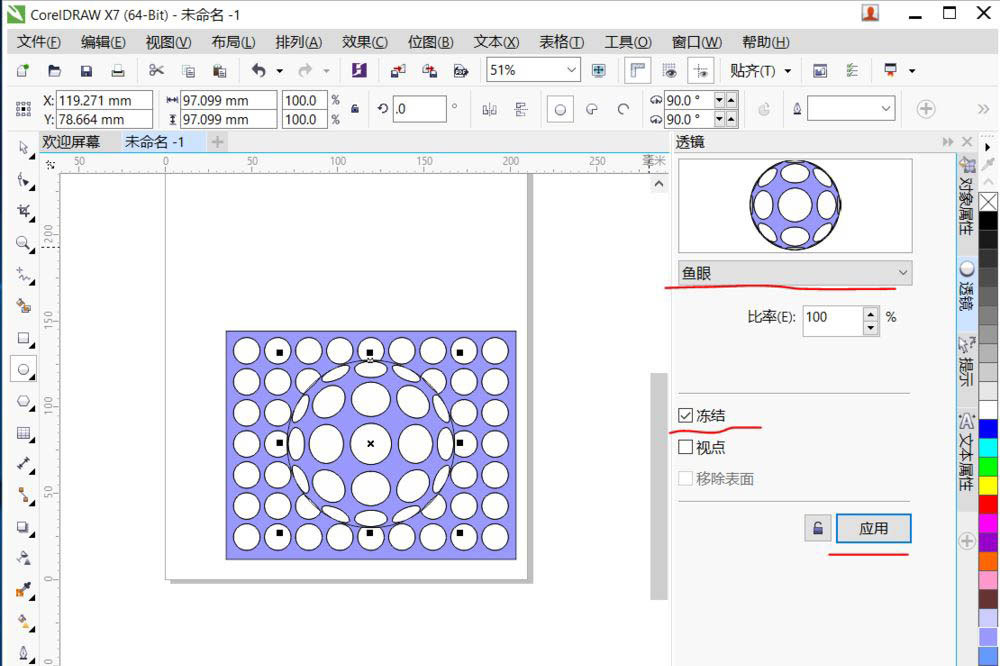Screen dimensions: 1000x666
Task: Click the Save icon in toolbar
Action: pos(87,71)
